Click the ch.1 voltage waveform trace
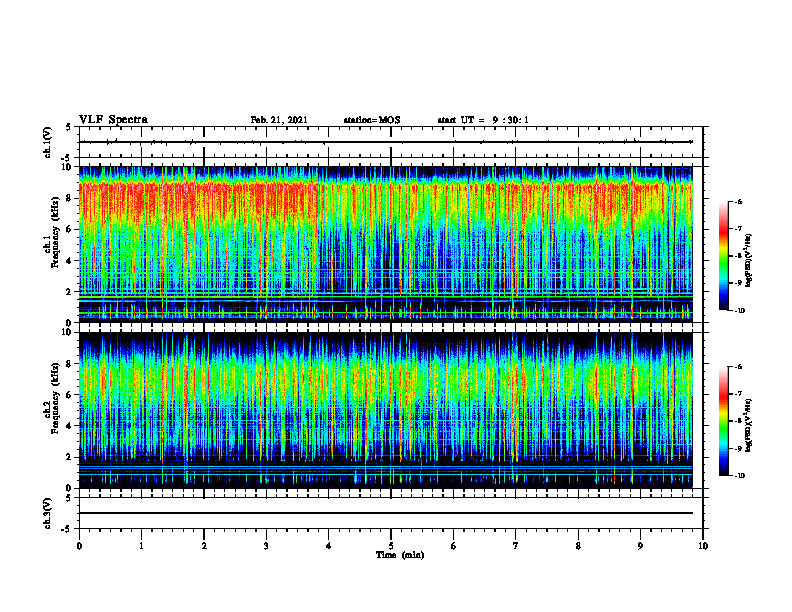The width and height of the screenshot is (792, 612). 385,142
